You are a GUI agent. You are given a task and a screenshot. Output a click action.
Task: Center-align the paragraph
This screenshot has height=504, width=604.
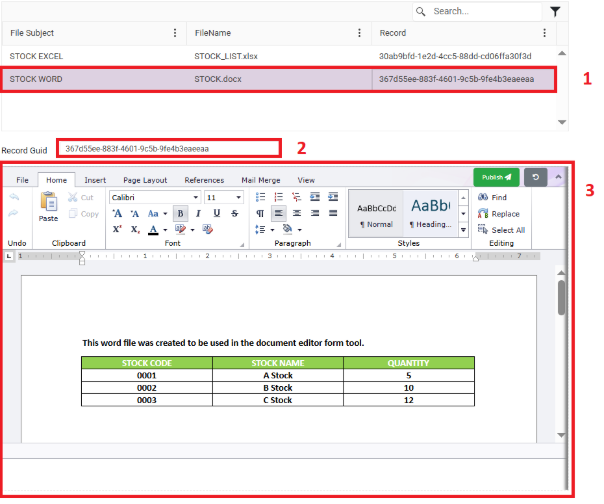coord(297,213)
